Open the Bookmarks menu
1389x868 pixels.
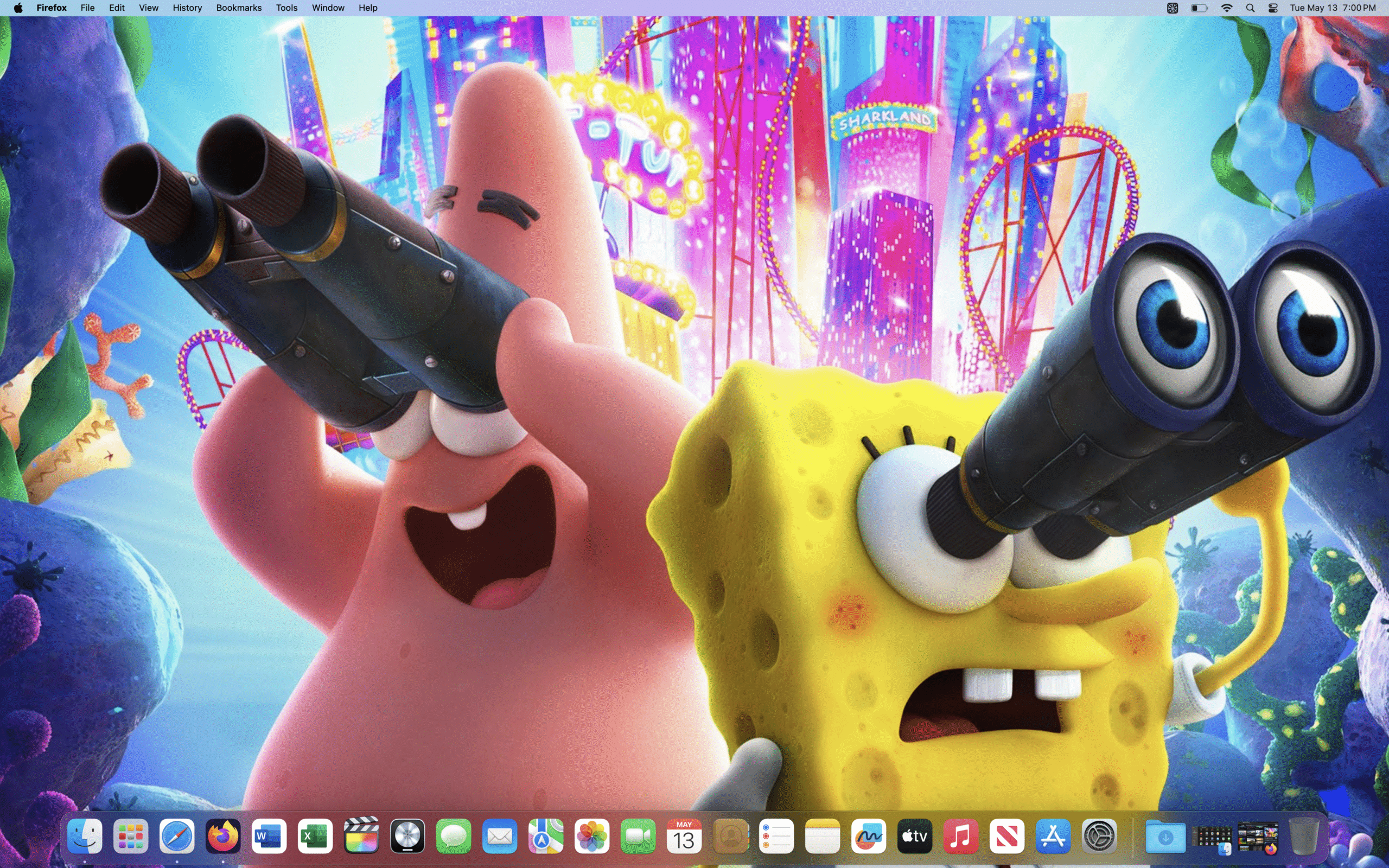point(239,8)
